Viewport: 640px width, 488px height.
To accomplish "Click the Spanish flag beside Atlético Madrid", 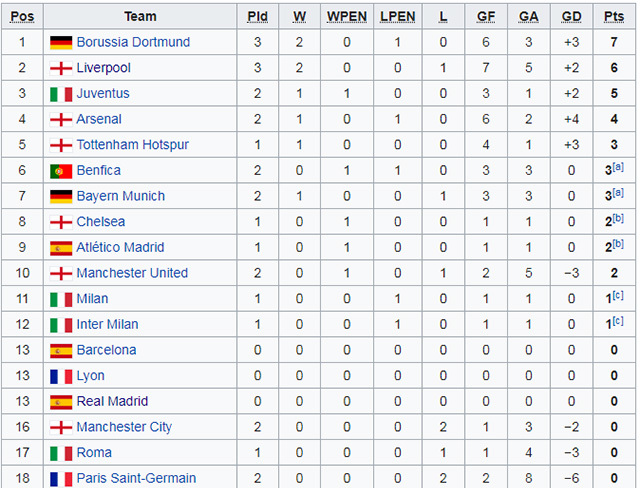I will point(61,248).
